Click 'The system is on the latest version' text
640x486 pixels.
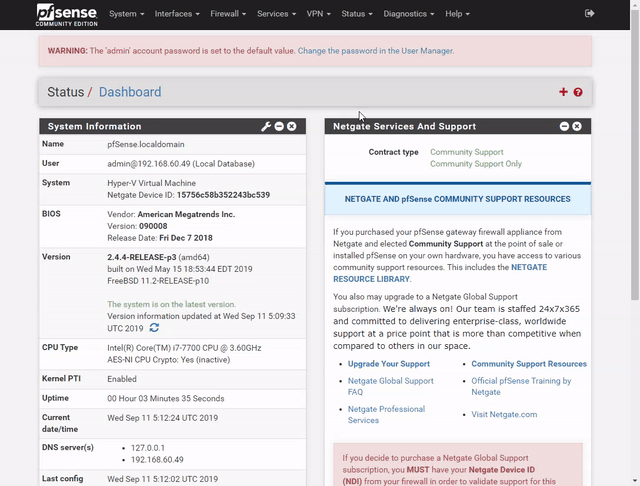coord(171,304)
